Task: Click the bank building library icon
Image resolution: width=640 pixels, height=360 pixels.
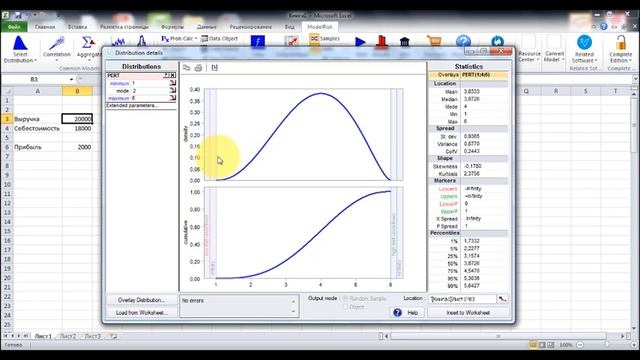Action: (x=404, y=41)
